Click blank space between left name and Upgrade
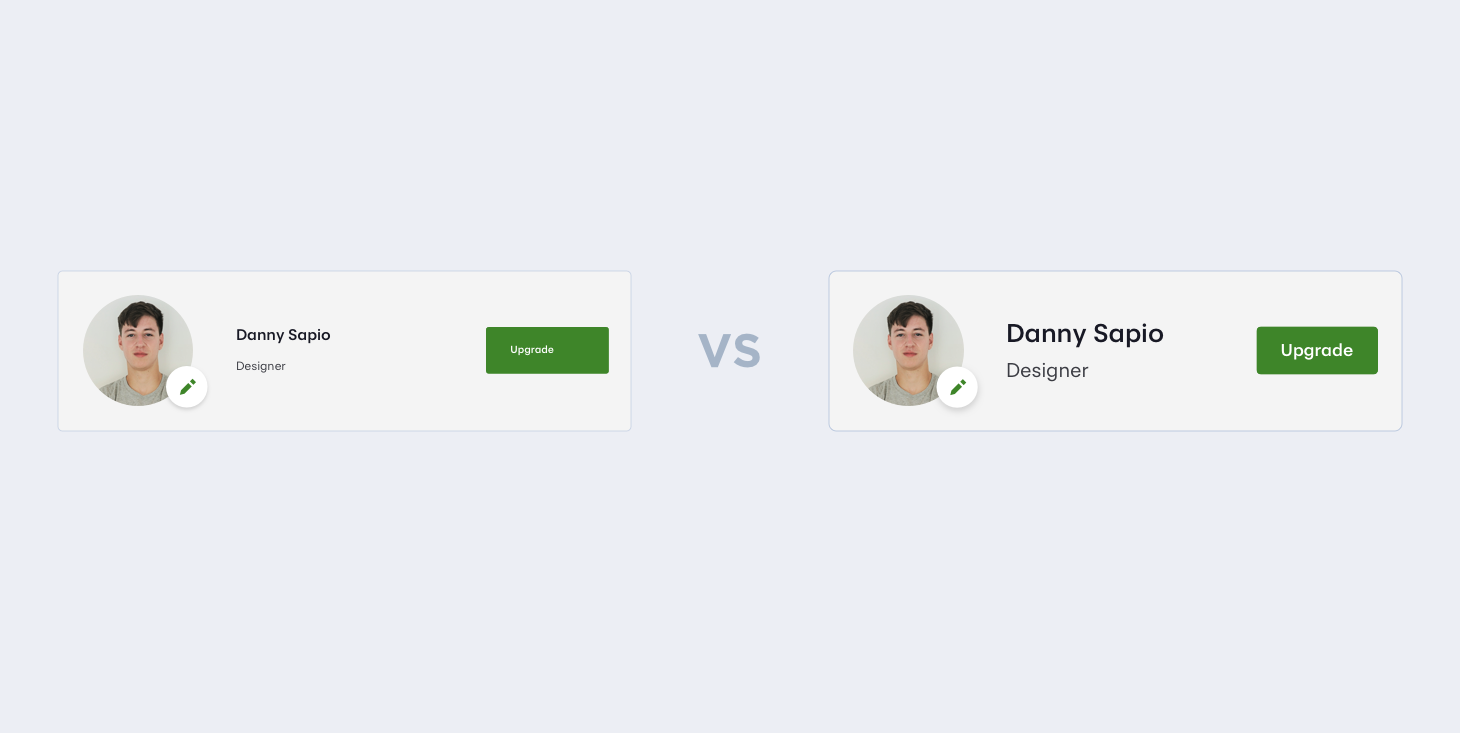Image resolution: width=1460 pixels, height=733 pixels. coord(408,350)
